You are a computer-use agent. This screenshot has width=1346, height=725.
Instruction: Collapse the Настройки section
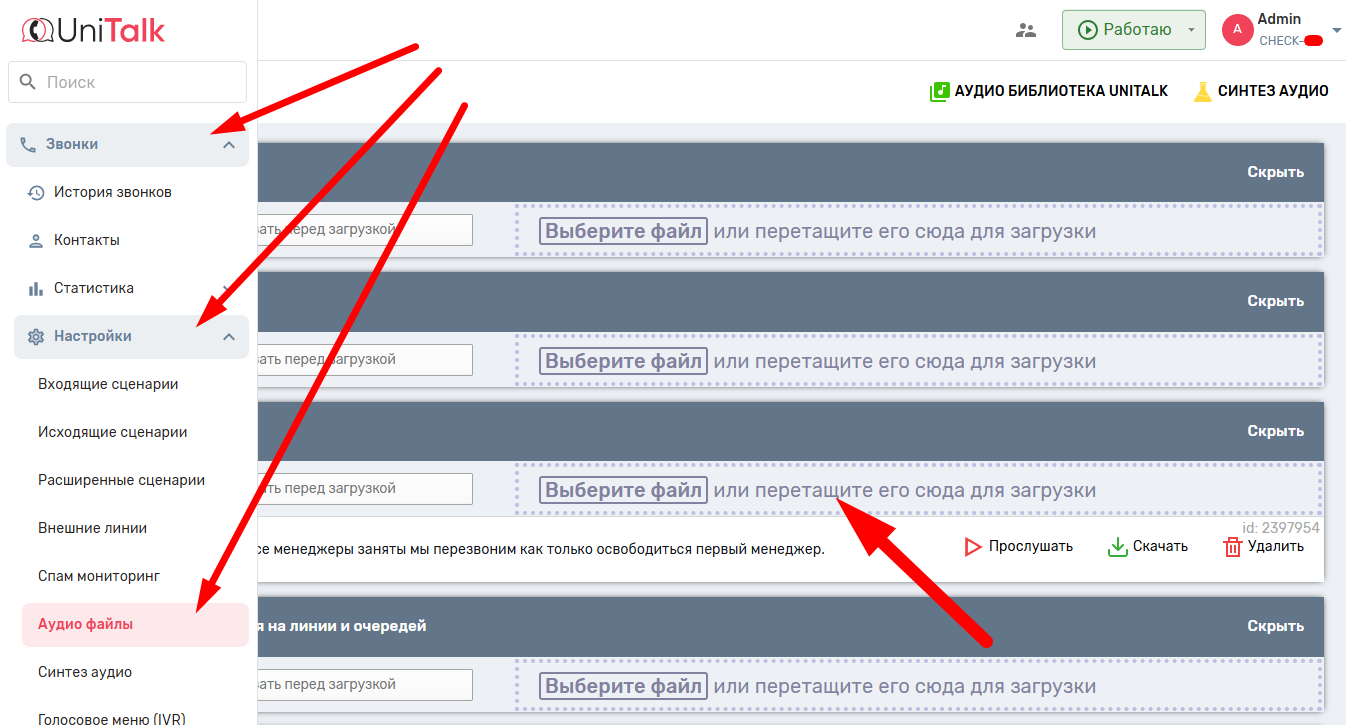pyautogui.click(x=228, y=337)
